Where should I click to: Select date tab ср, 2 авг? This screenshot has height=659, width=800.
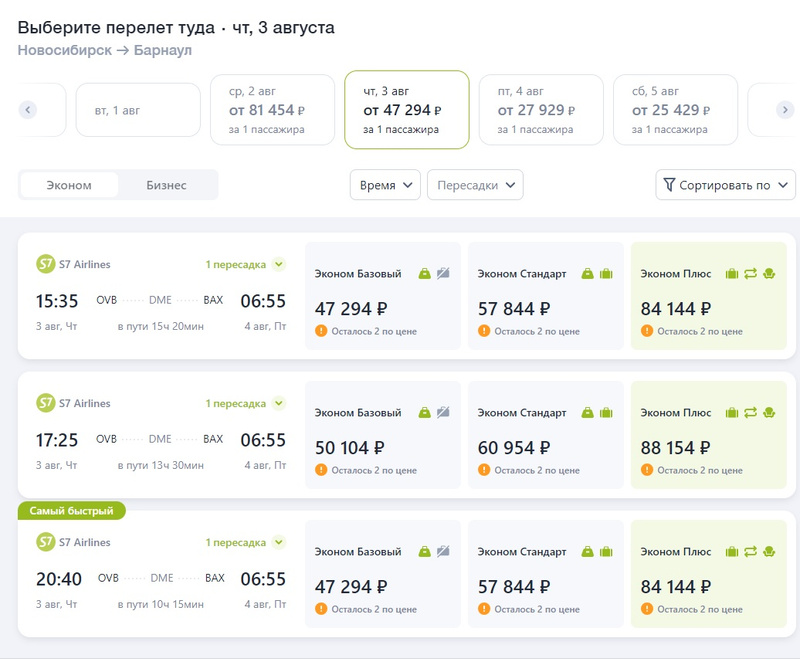272,110
